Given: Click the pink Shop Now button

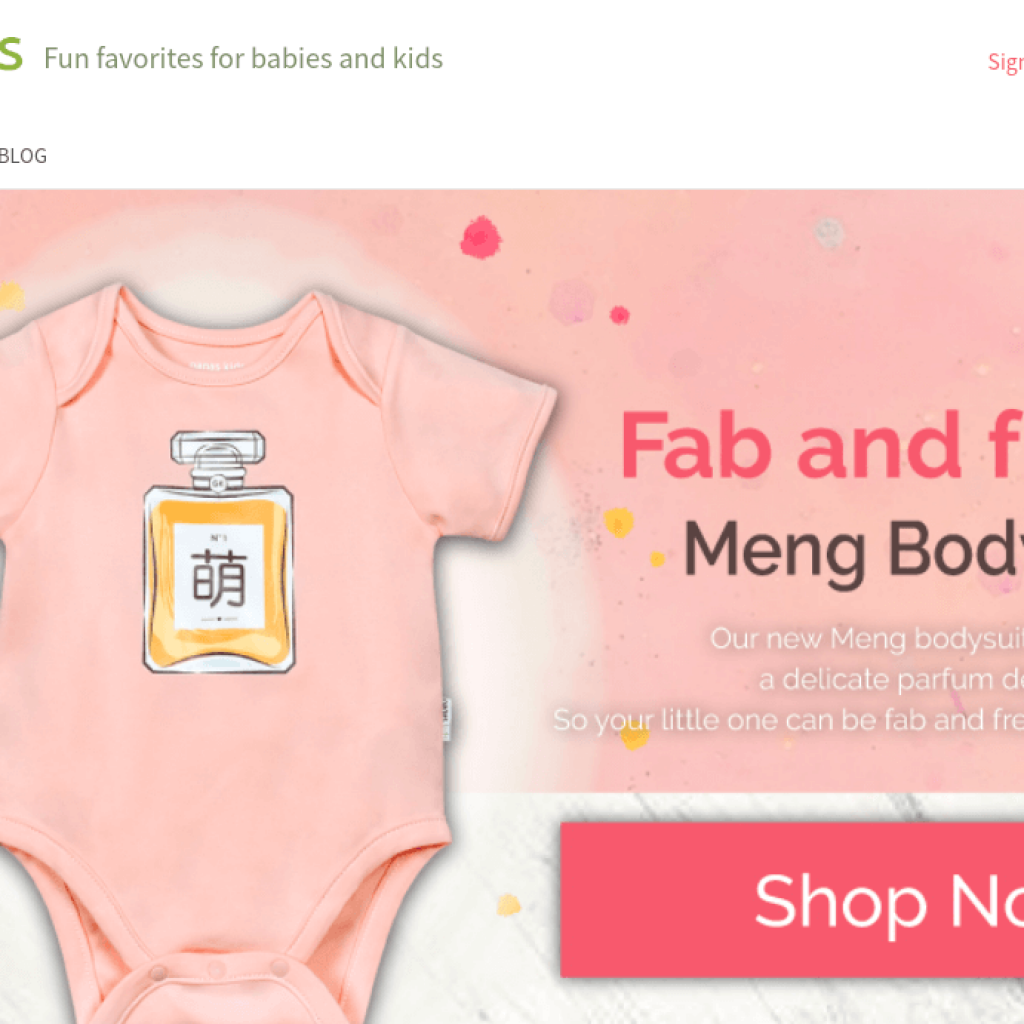Looking at the screenshot, I should point(792,900).
